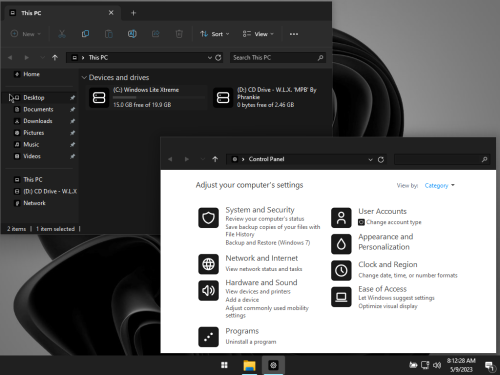Open the Network and Internet globe icon
The width and height of the screenshot is (500, 375).
[x=208, y=264]
